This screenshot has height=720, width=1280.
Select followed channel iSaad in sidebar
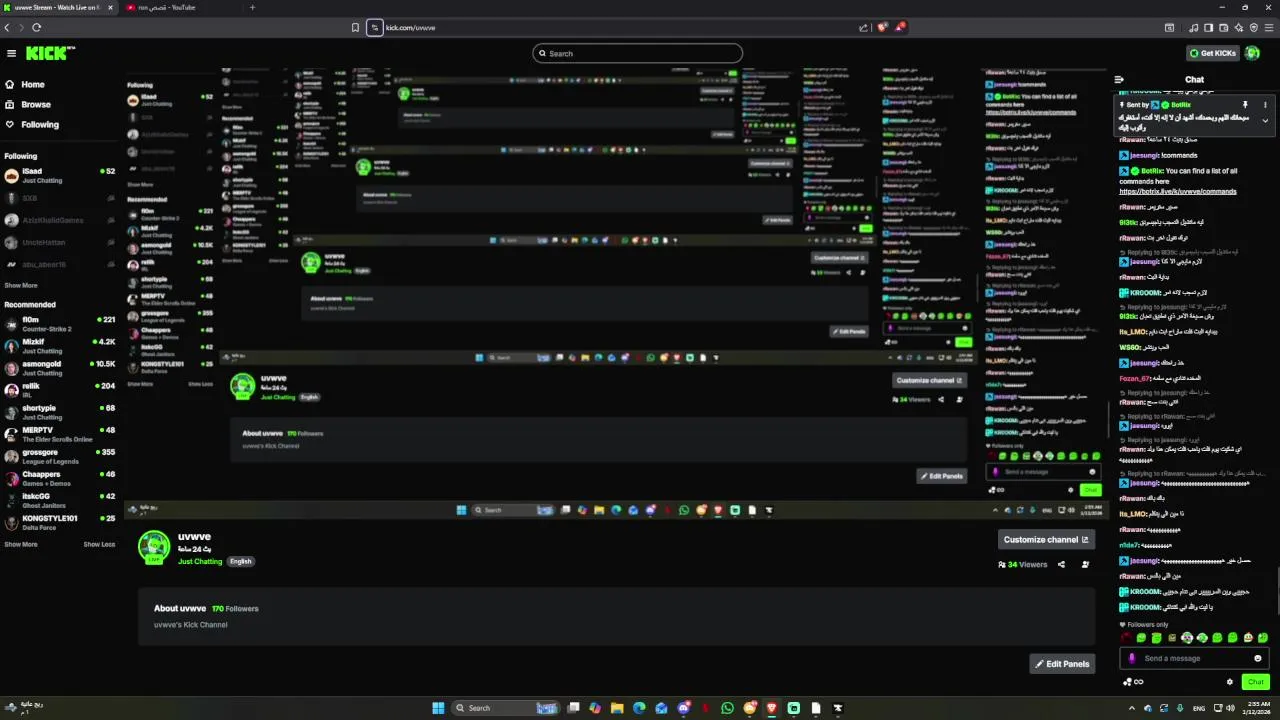60,176
